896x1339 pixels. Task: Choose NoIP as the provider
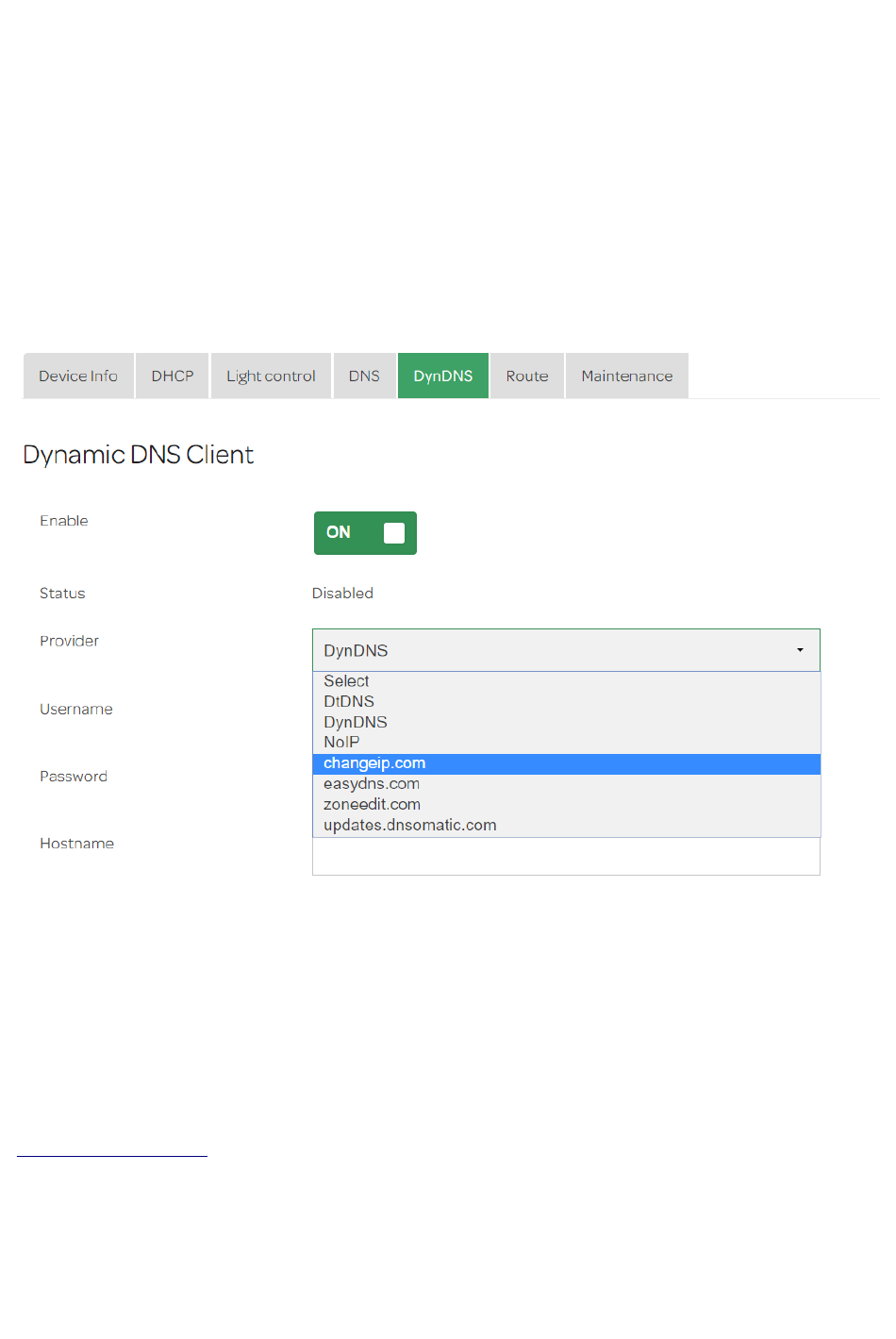341,743
